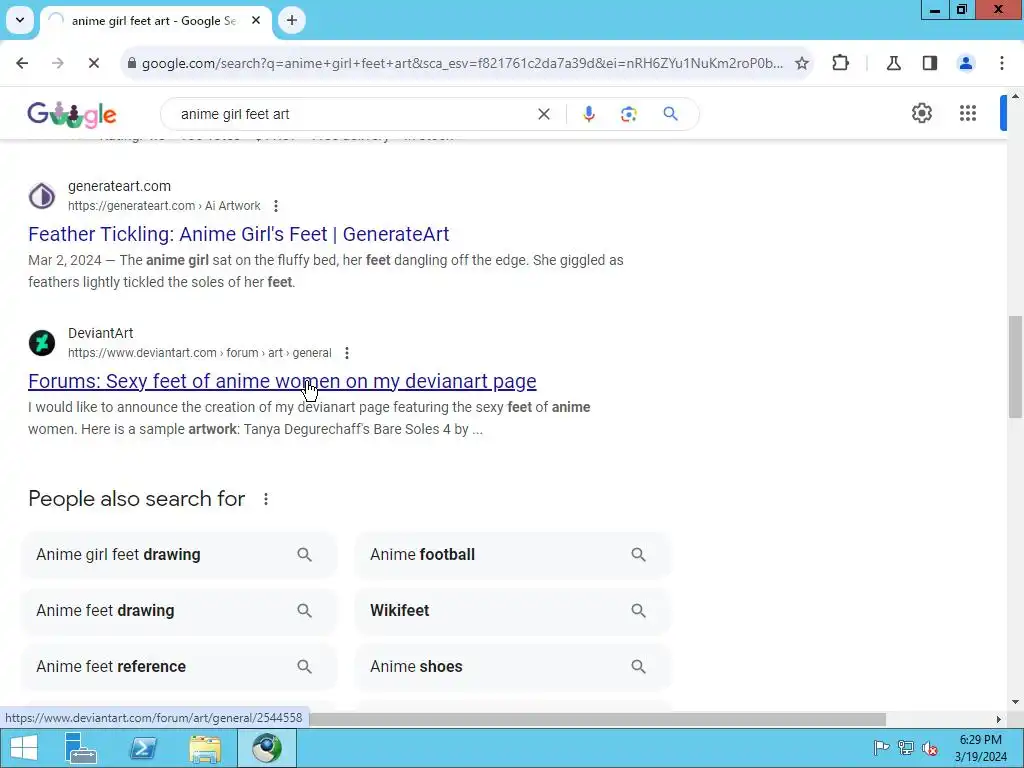Search Anime feet drawing suggestion

[x=179, y=611]
